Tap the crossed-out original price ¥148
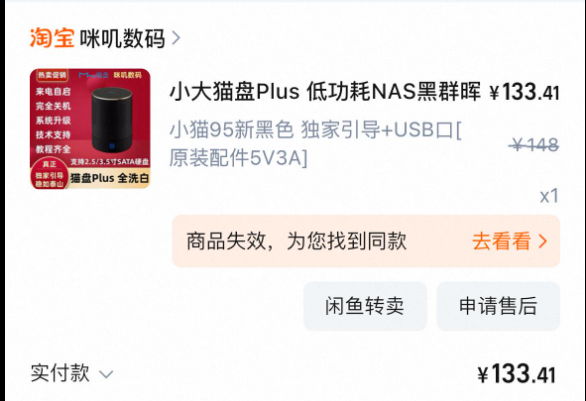 tap(535, 144)
